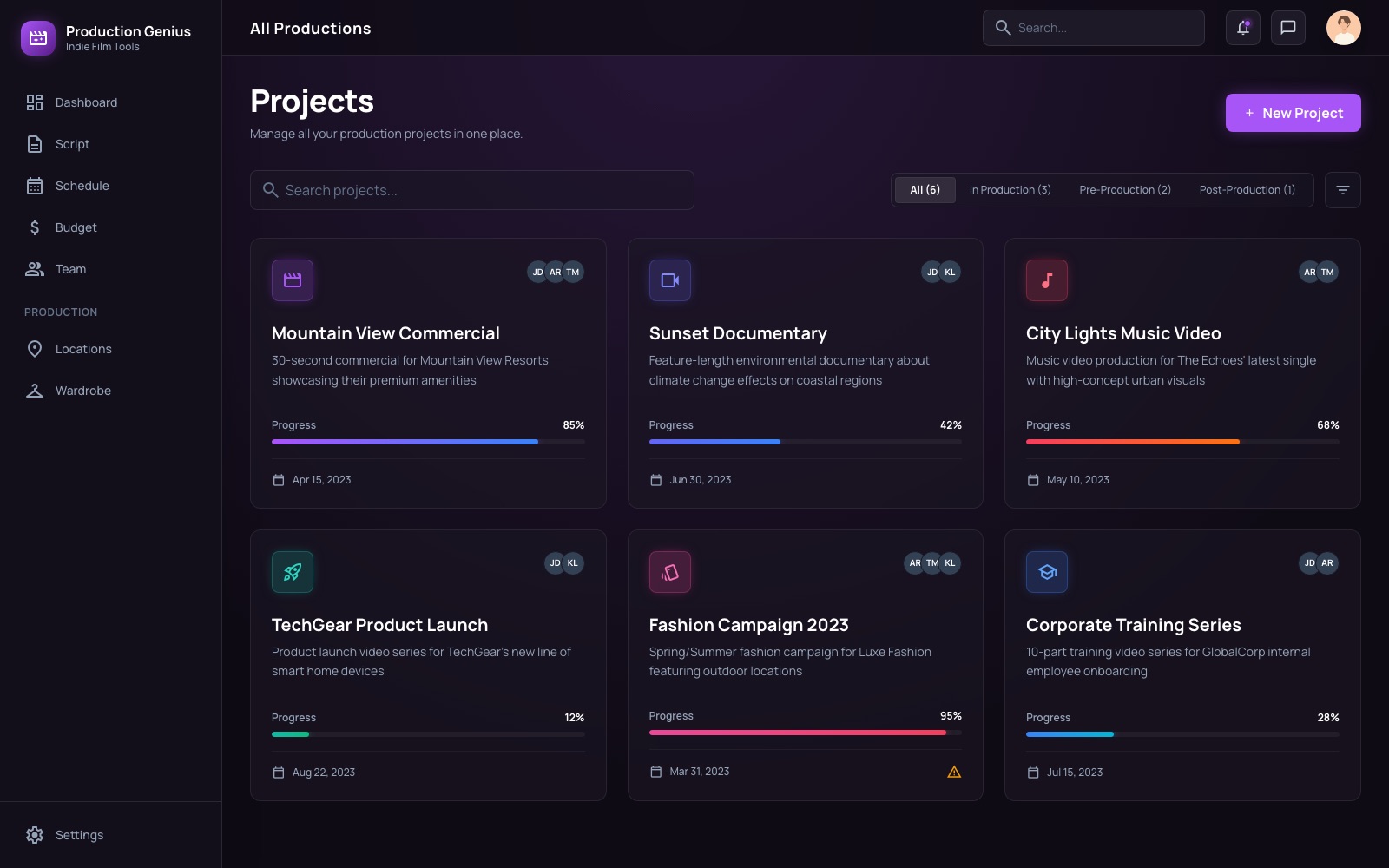The width and height of the screenshot is (1389, 868).
Task: Click the Apr 15, 2023 date
Action: [x=321, y=480]
